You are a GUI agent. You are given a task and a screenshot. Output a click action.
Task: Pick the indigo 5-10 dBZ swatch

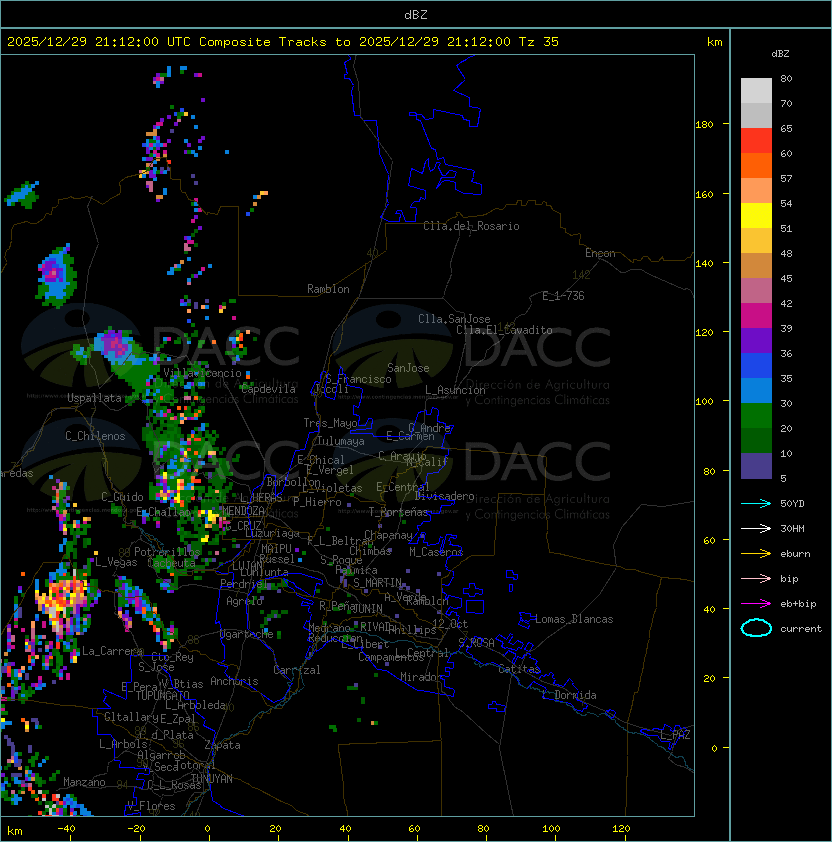click(756, 466)
